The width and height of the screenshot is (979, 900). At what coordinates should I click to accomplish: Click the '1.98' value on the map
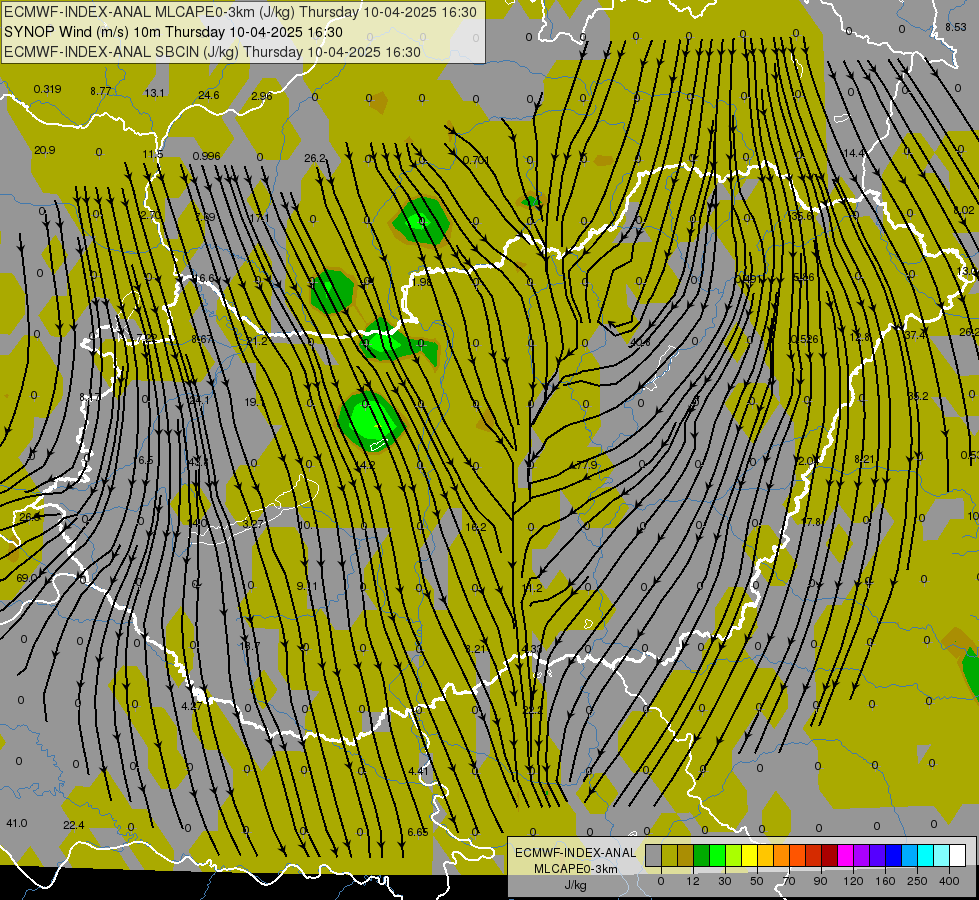pyautogui.click(x=421, y=282)
